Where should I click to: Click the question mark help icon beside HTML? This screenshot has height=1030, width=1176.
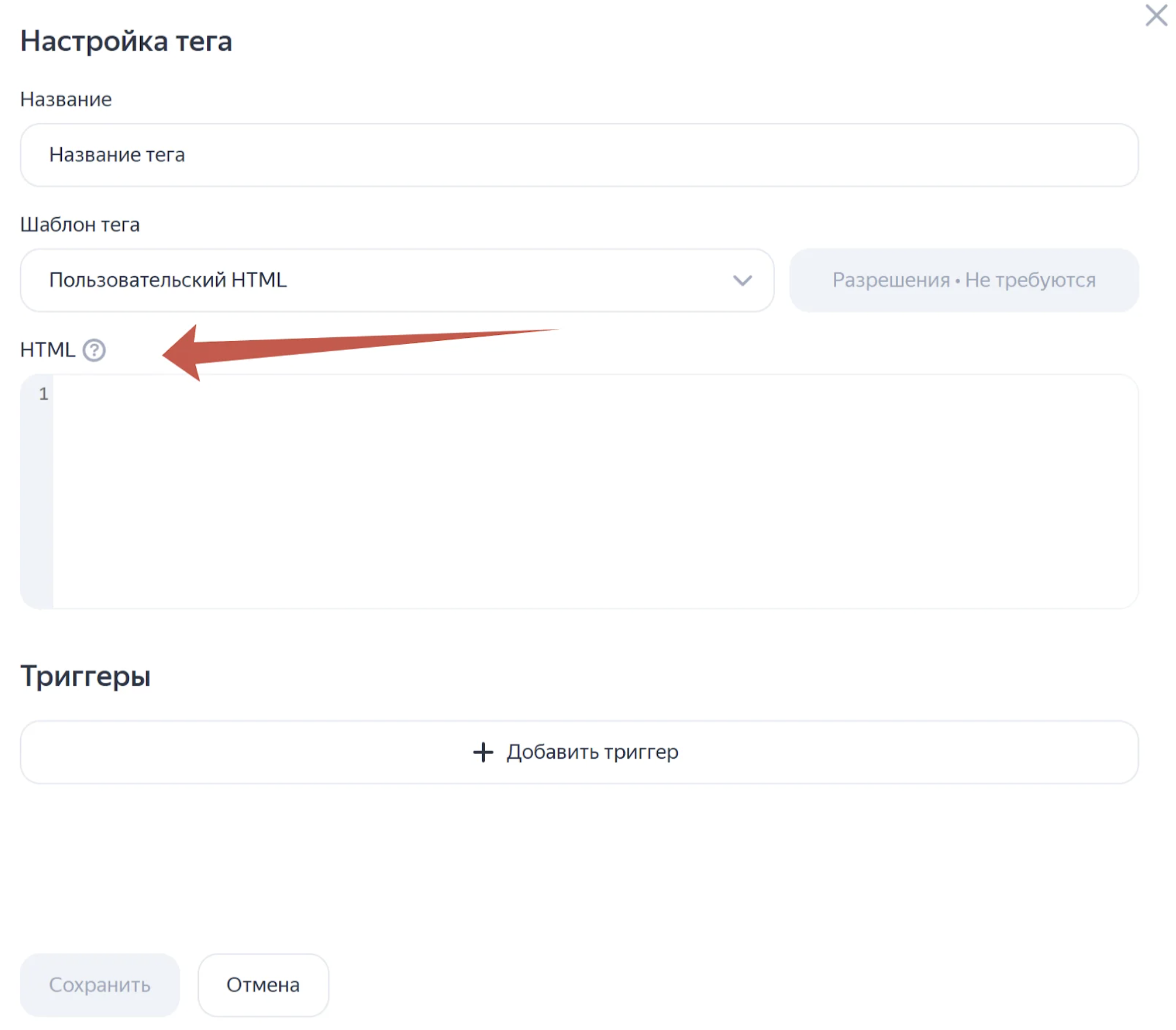pyautogui.click(x=94, y=350)
